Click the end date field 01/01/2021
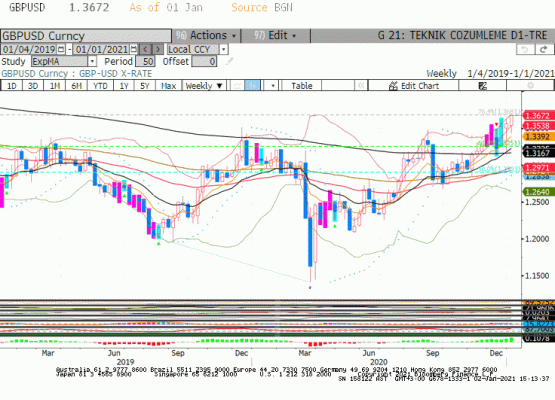Screen dimensions: 555x400 click(102, 49)
